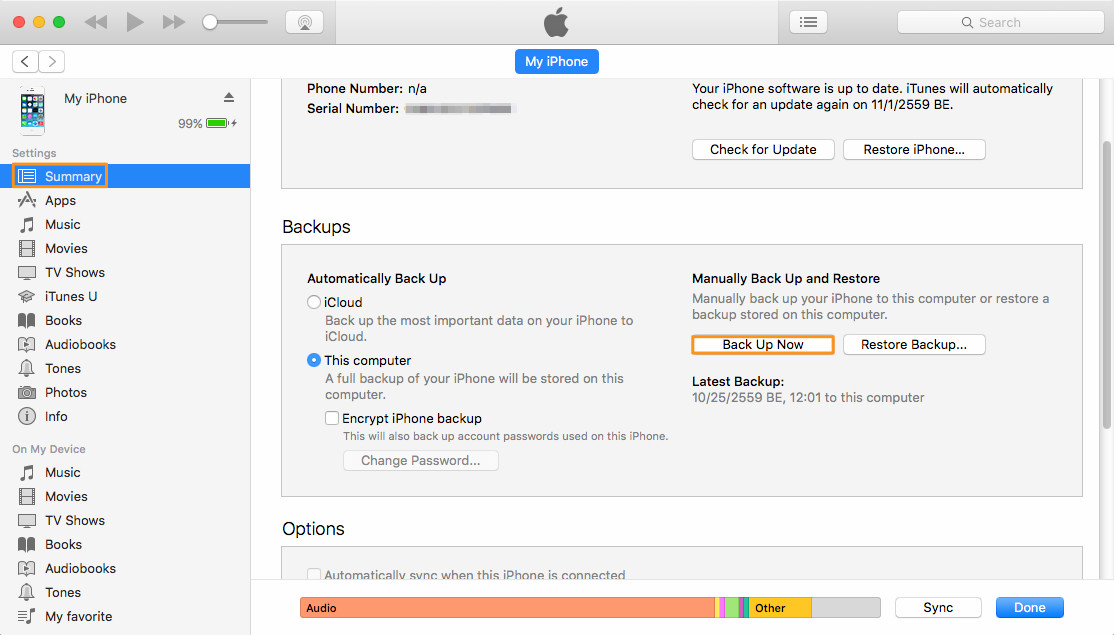
Task: Click Check for Update button
Action: point(763,150)
